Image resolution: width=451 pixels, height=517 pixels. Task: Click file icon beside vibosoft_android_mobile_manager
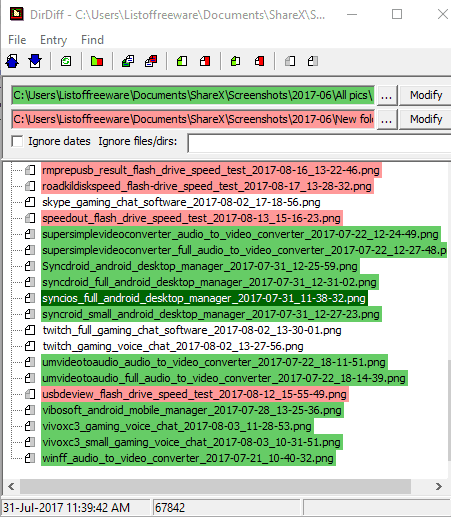click(30, 410)
